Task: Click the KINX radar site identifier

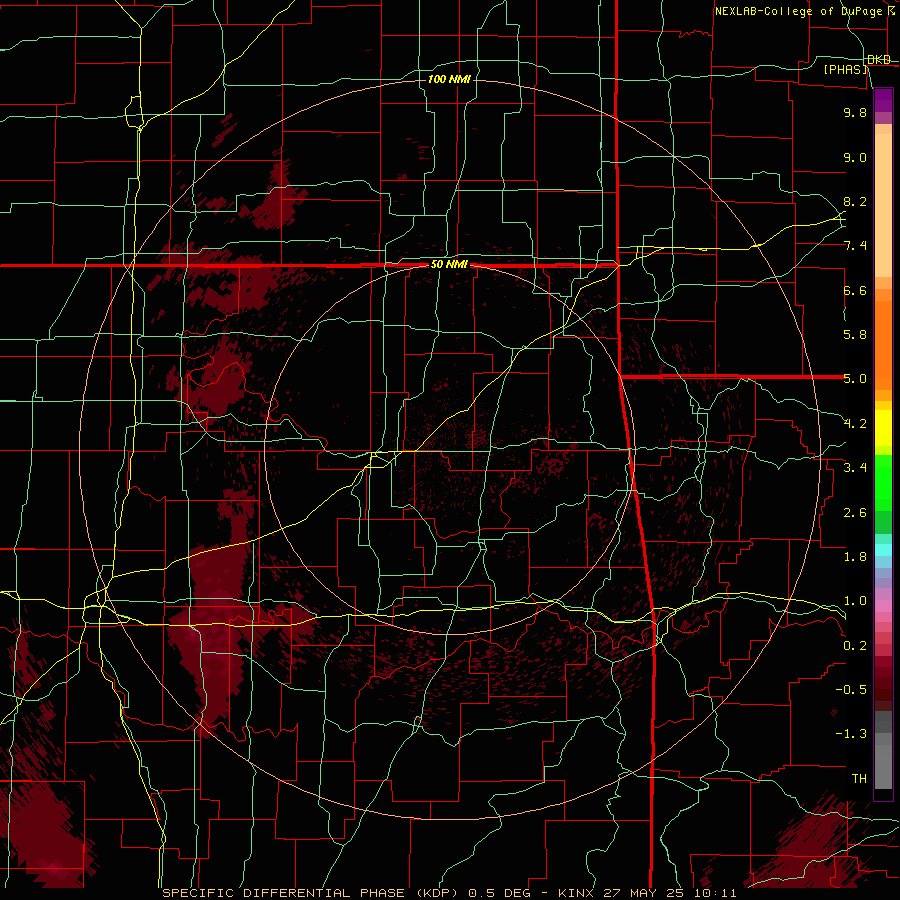Action: click(577, 893)
